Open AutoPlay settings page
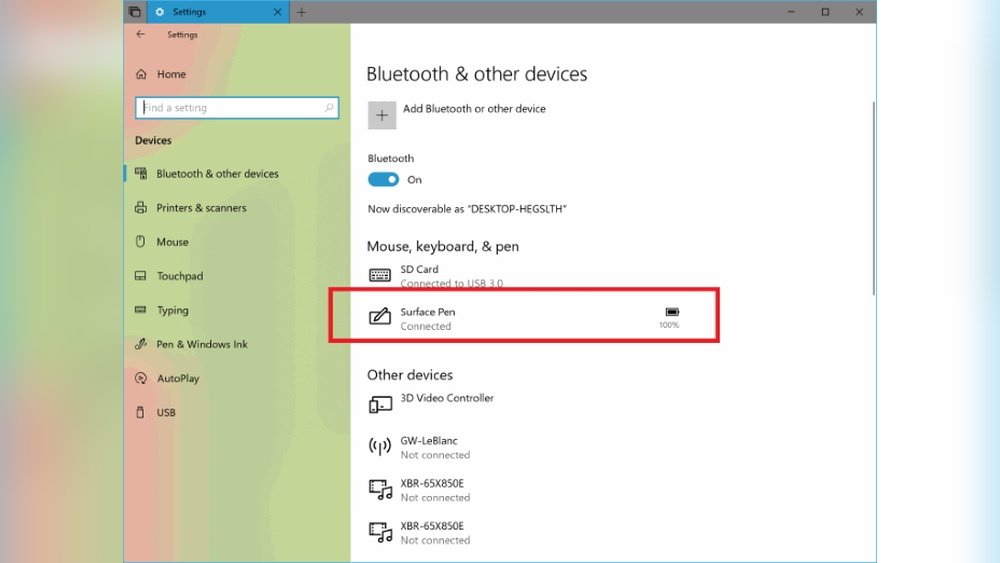Screen dimensions: 1000x563 (x=178, y=379)
